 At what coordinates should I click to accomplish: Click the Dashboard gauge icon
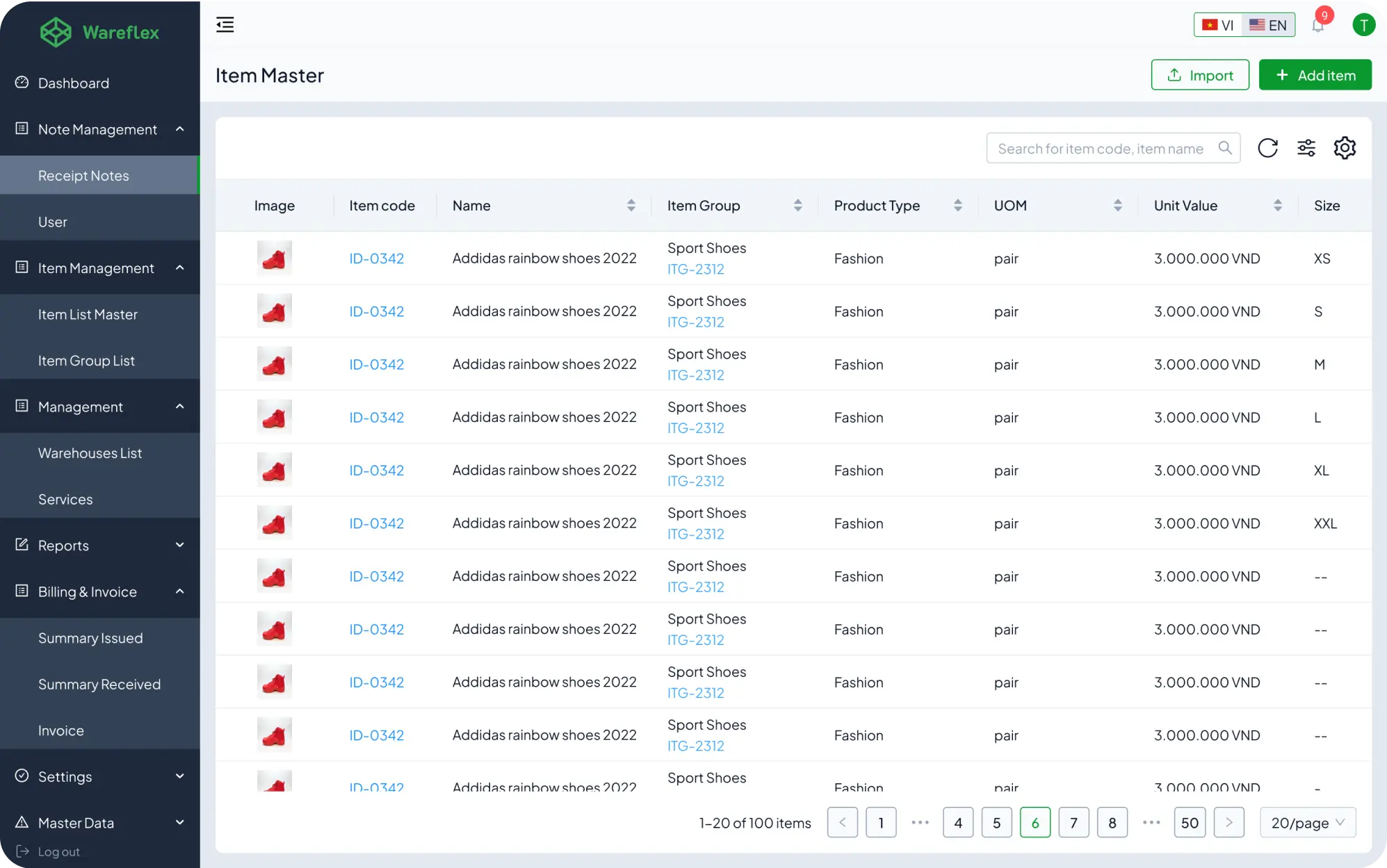[x=22, y=83]
